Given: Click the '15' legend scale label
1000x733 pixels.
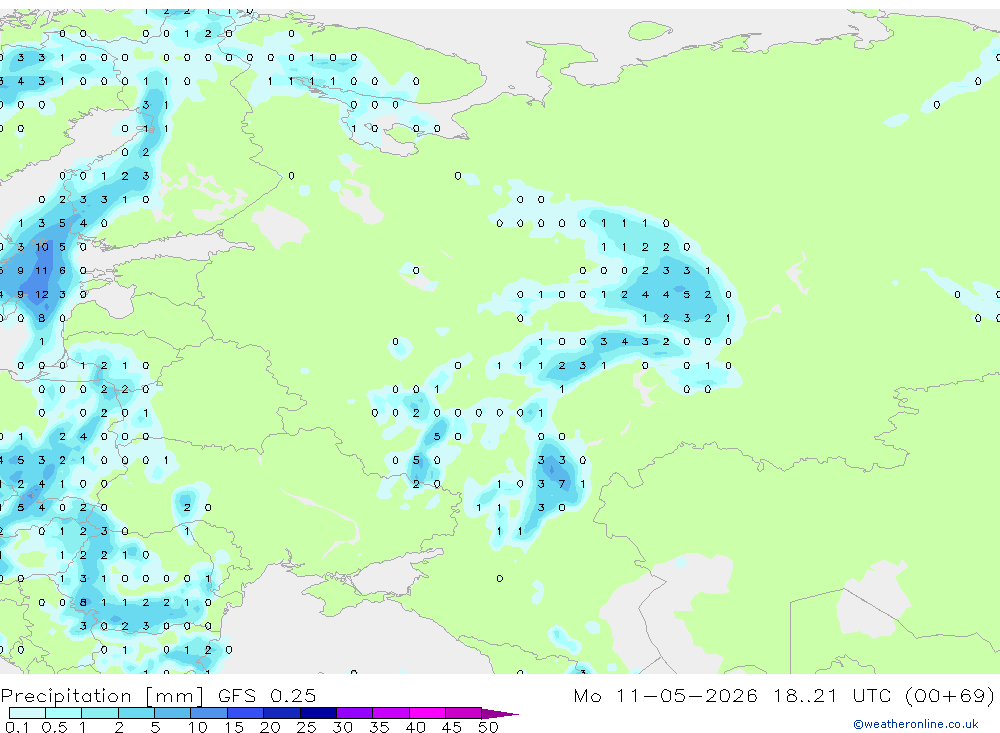Looking at the screenshot, I should tap(233, 727).
